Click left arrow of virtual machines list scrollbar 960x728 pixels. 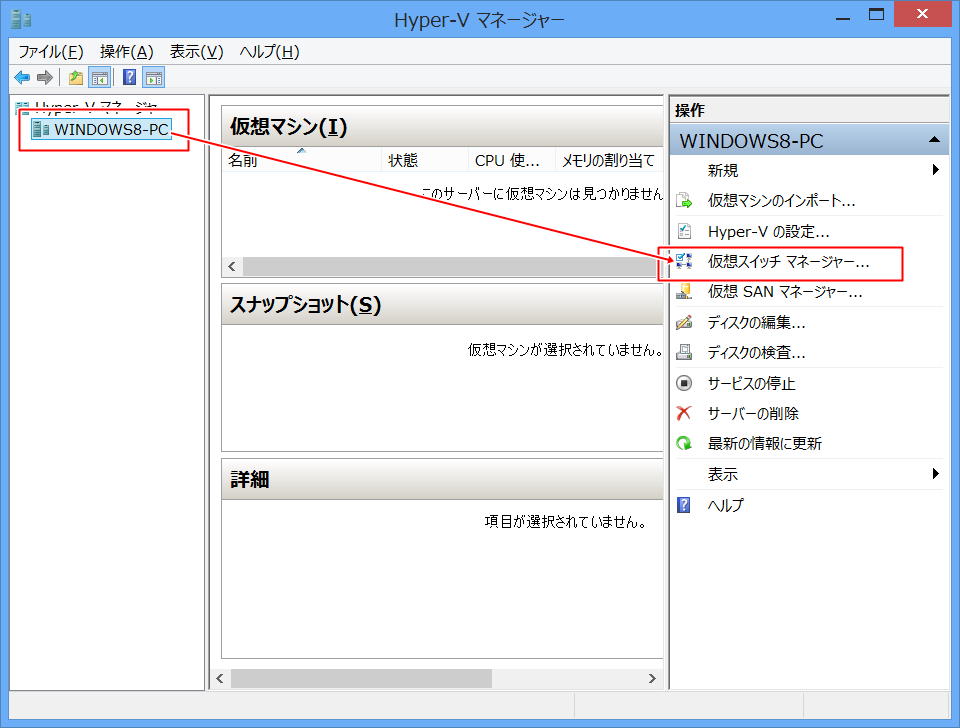(x=232, y=266)
